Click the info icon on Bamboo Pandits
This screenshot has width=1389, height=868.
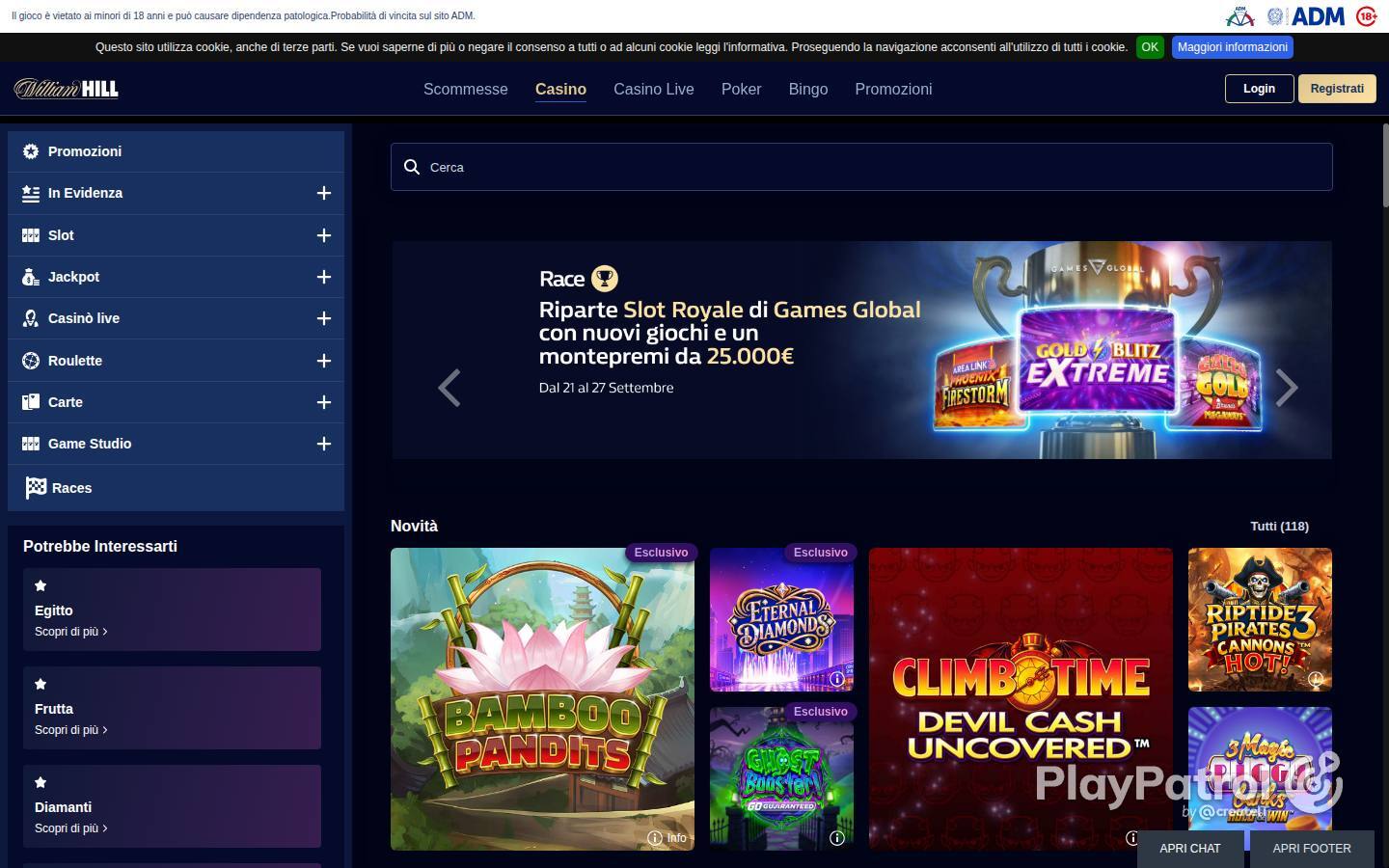coord(654,838)
